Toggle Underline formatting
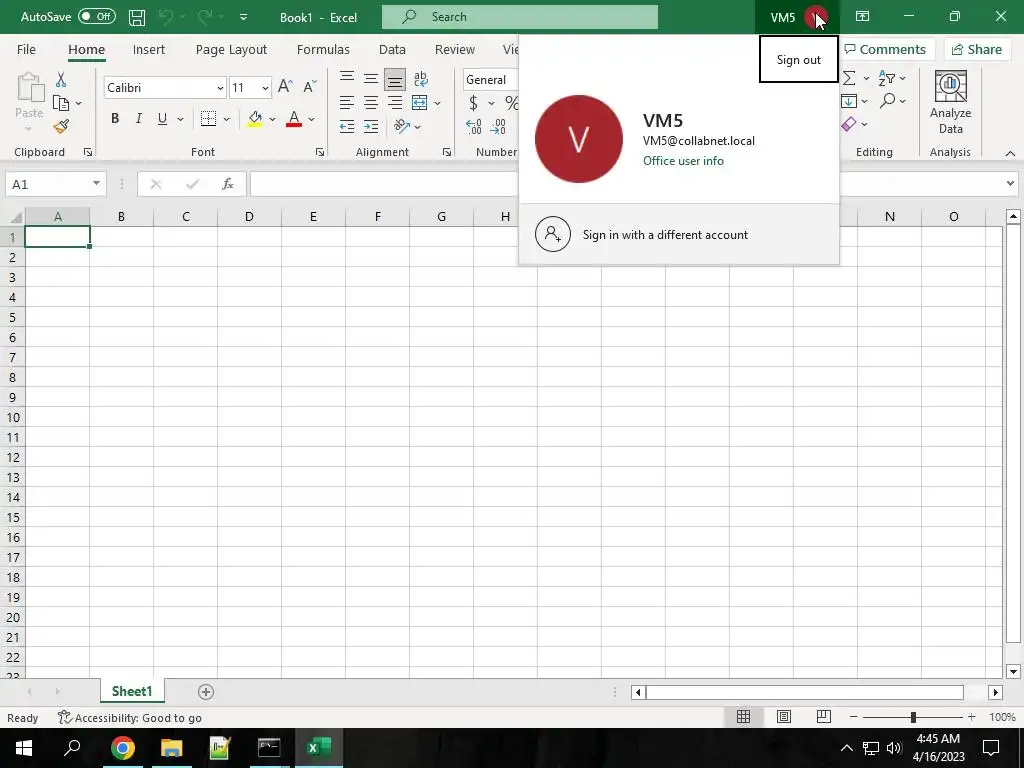1024x768 pixels. pyautogui.click(x=162, y=118)
